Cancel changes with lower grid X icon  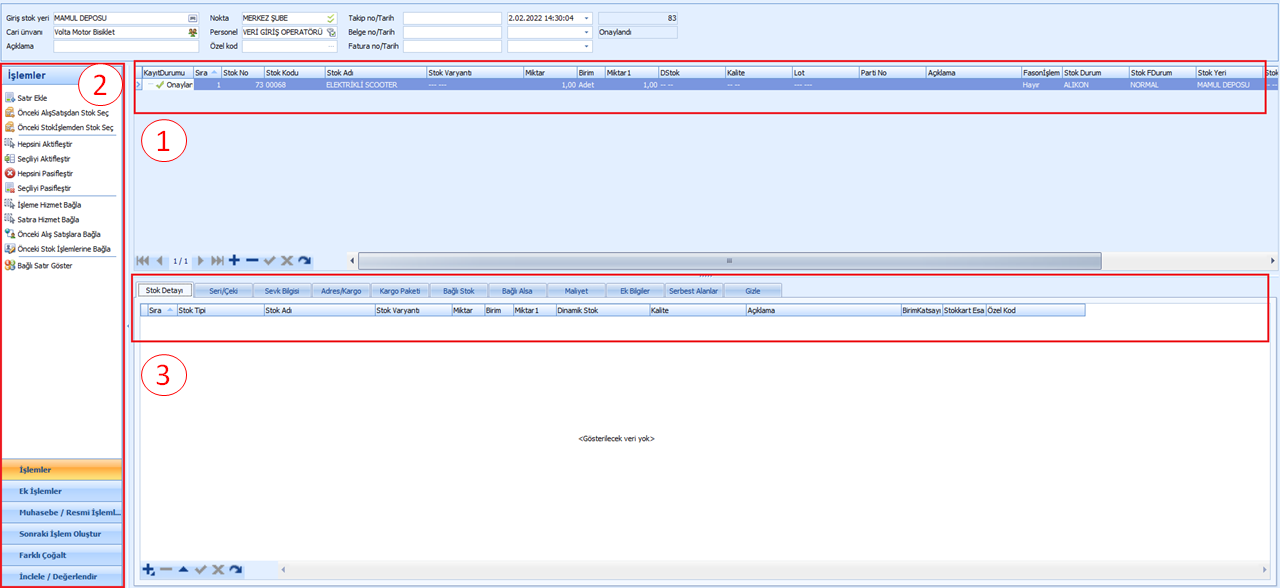(x=218, y=569)
